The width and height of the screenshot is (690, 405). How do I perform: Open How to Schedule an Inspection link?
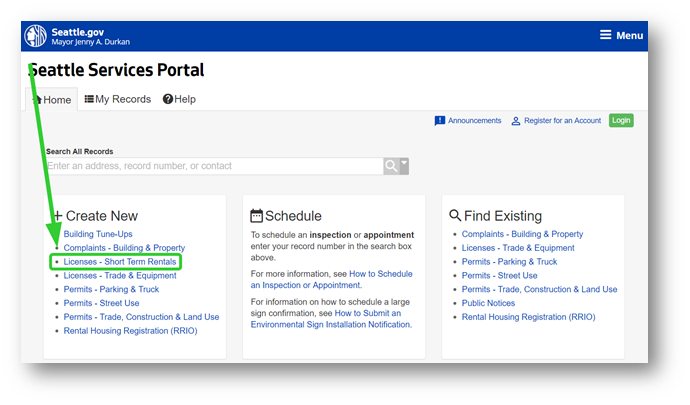coord(332,280)
